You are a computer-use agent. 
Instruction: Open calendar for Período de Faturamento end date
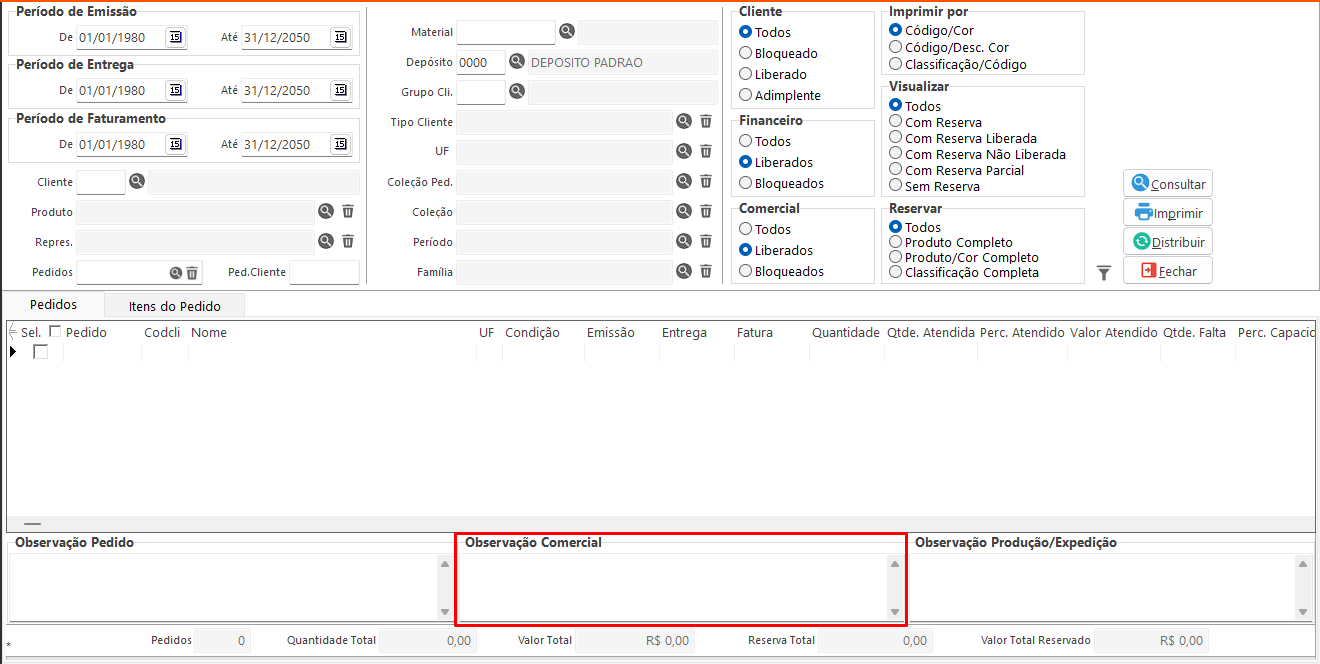[x=340, y=144]
